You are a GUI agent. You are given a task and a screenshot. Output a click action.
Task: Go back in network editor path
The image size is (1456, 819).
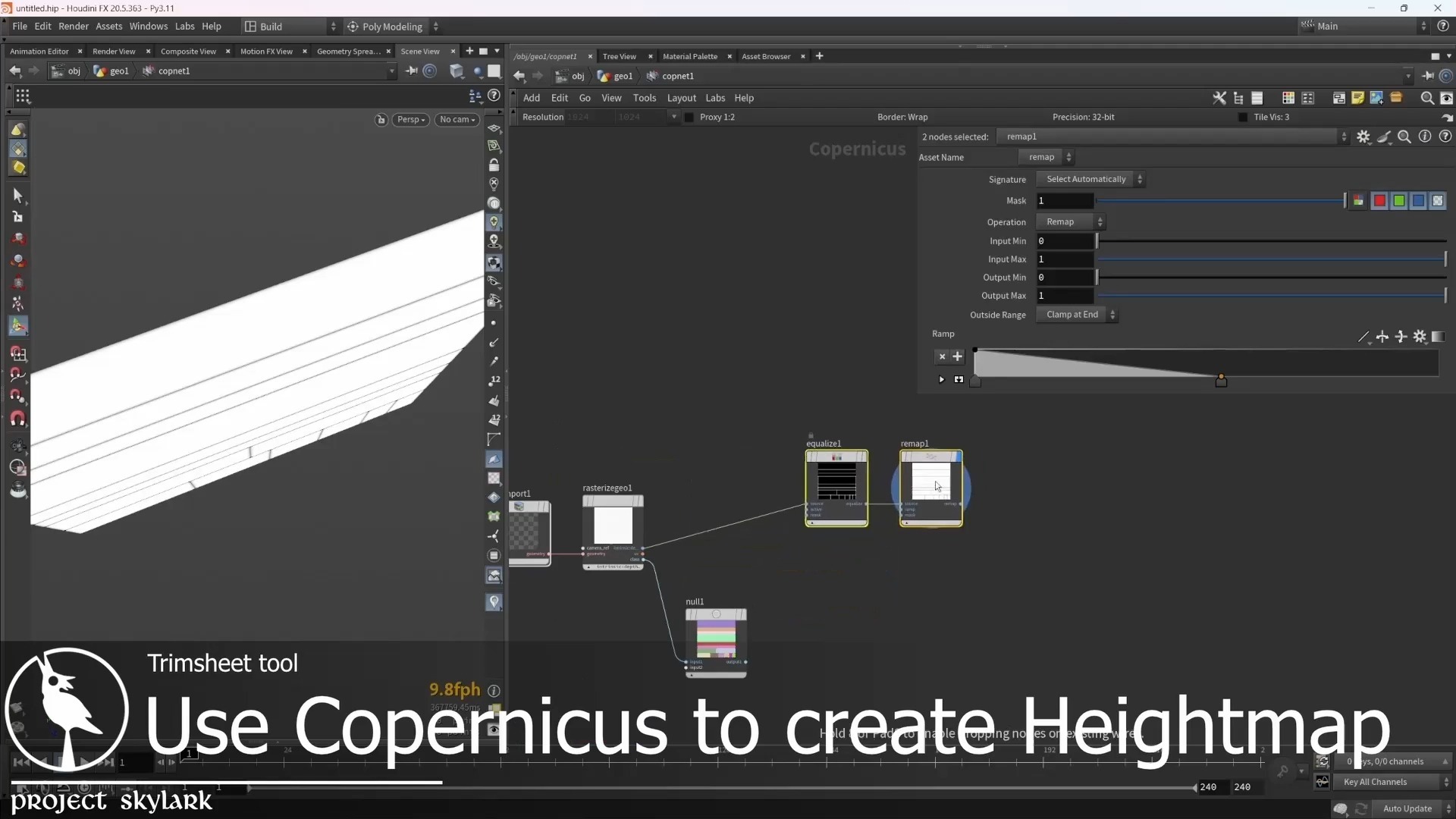[519, 76]
